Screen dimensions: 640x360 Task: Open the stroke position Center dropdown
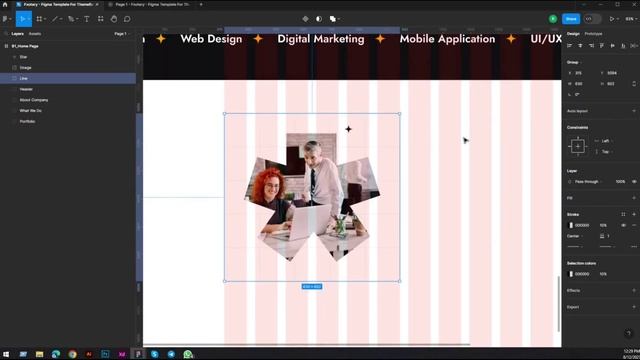[x=574, y=236]
